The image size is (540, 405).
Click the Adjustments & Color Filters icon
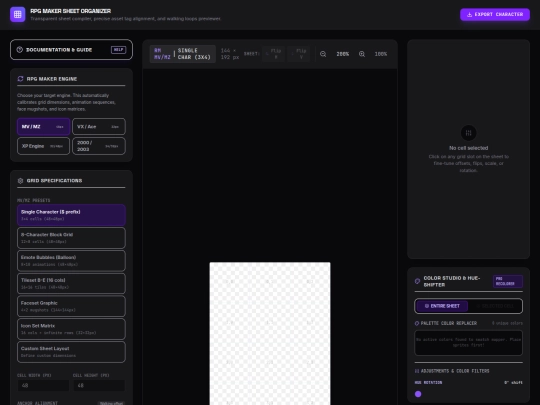click(x=417, y=371)
